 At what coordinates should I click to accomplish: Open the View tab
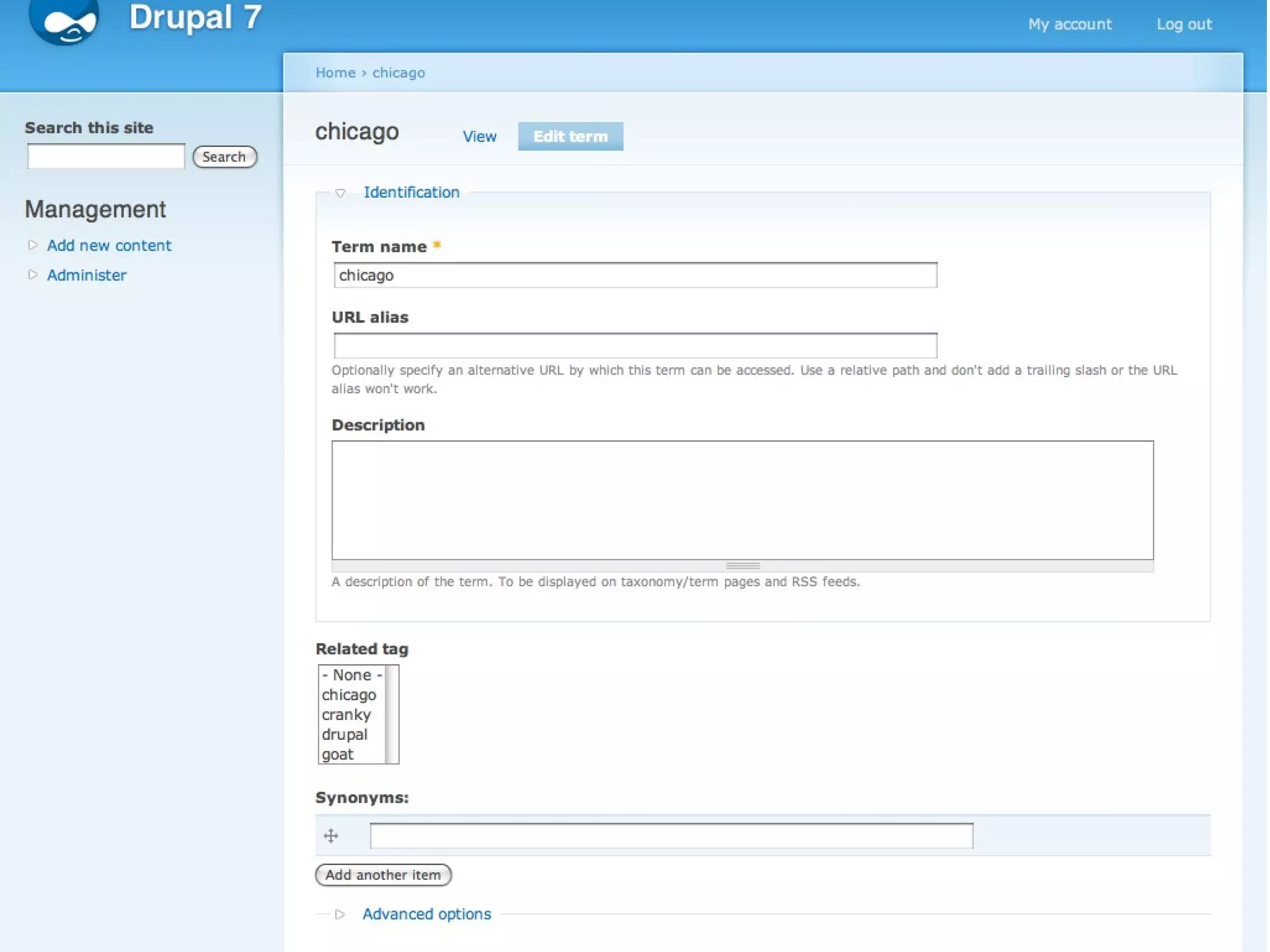pos(479,136)
